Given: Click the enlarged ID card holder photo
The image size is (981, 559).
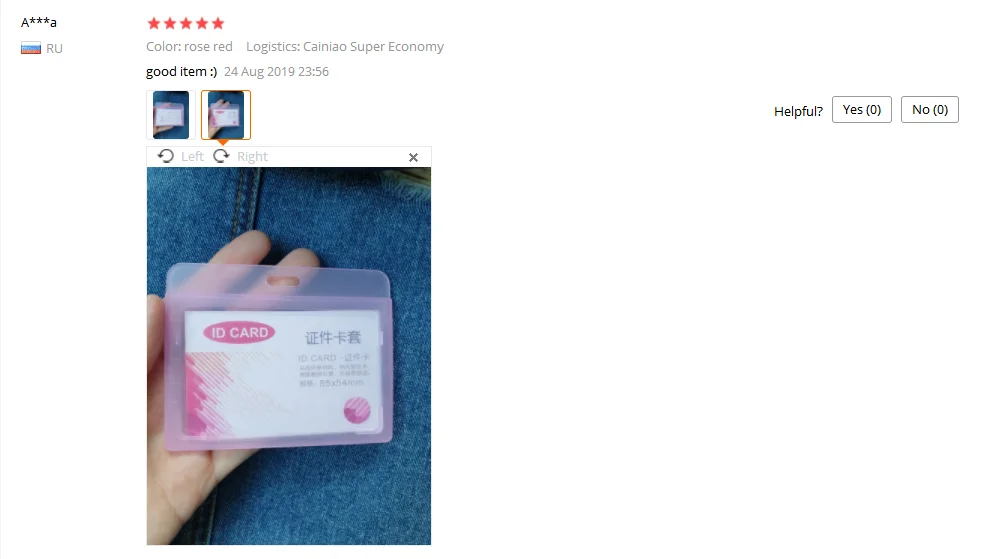Looking at the screenshot, I should (289, 356).
